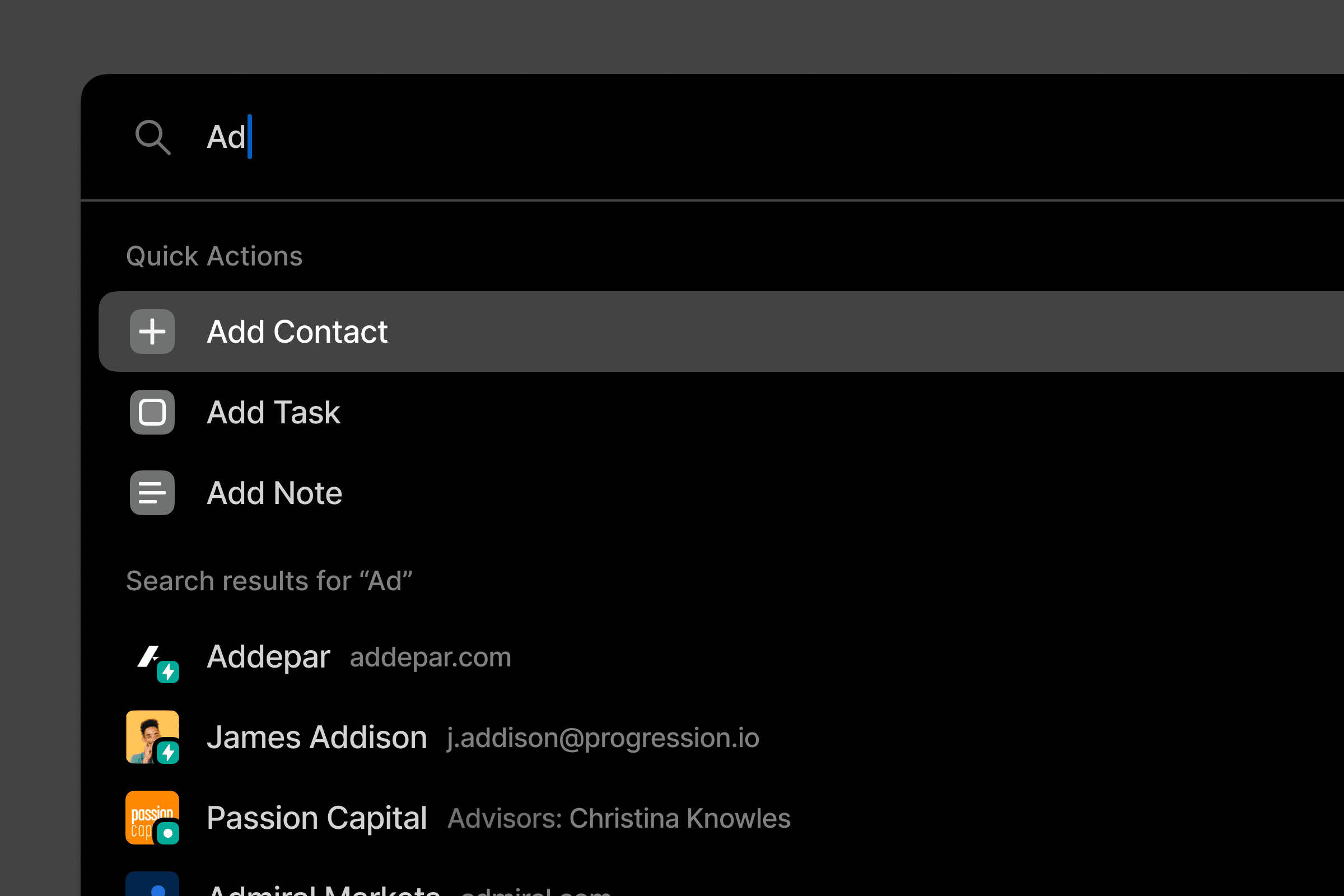Open the Addepar search result
This screenshot has width=1344, height=896.
721,656
